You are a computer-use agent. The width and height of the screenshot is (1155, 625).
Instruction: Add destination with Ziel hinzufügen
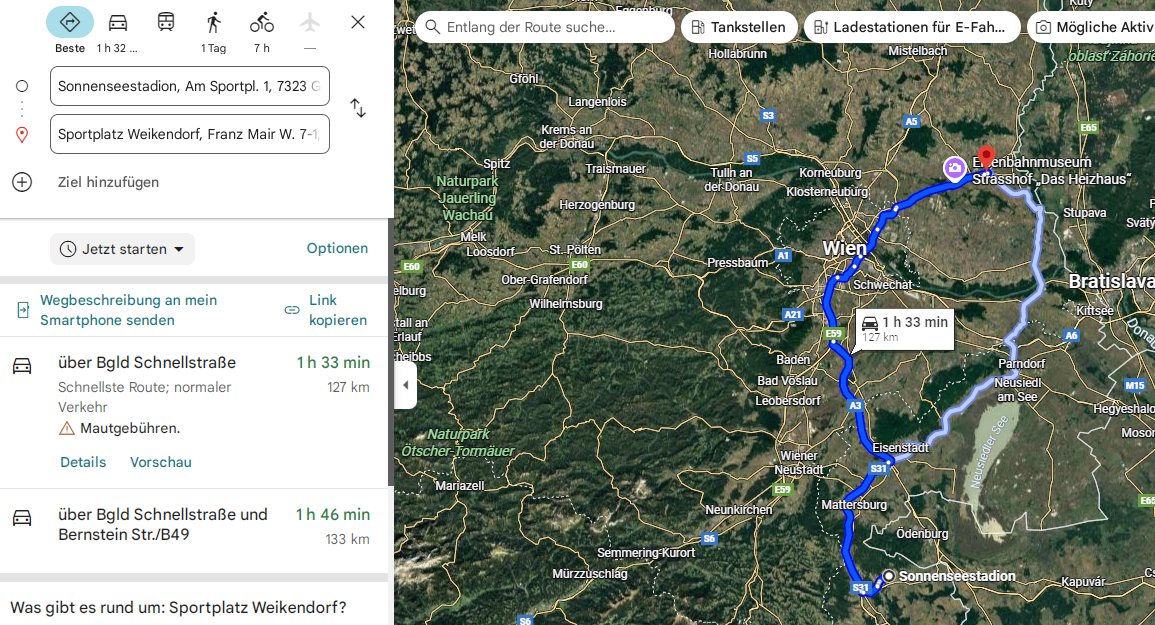[108, 182]
